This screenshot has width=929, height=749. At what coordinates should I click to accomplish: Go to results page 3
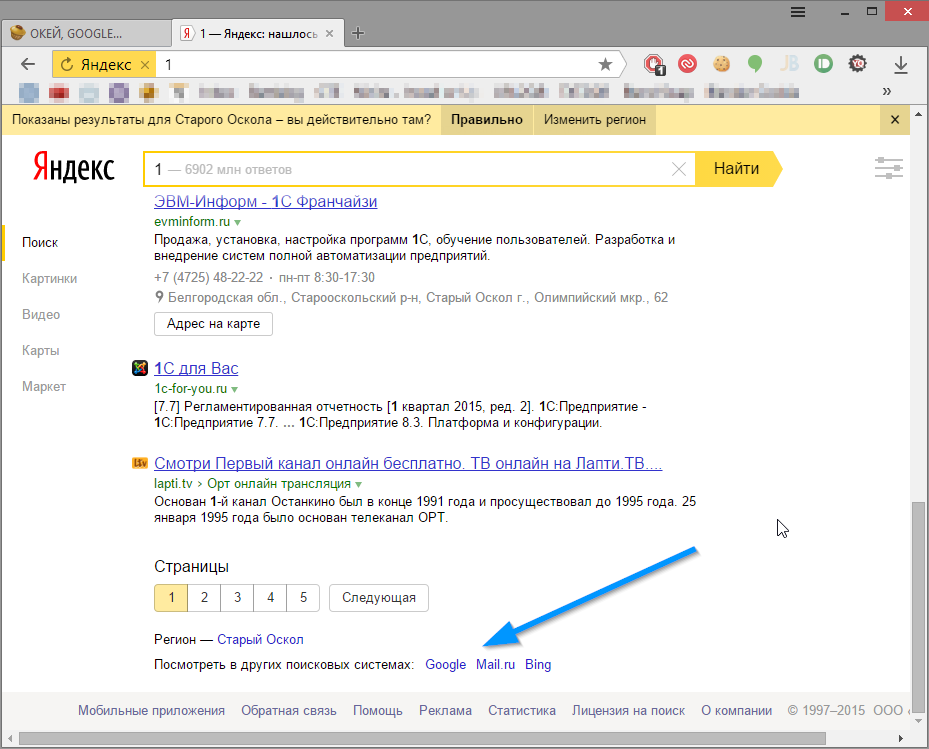237,597
